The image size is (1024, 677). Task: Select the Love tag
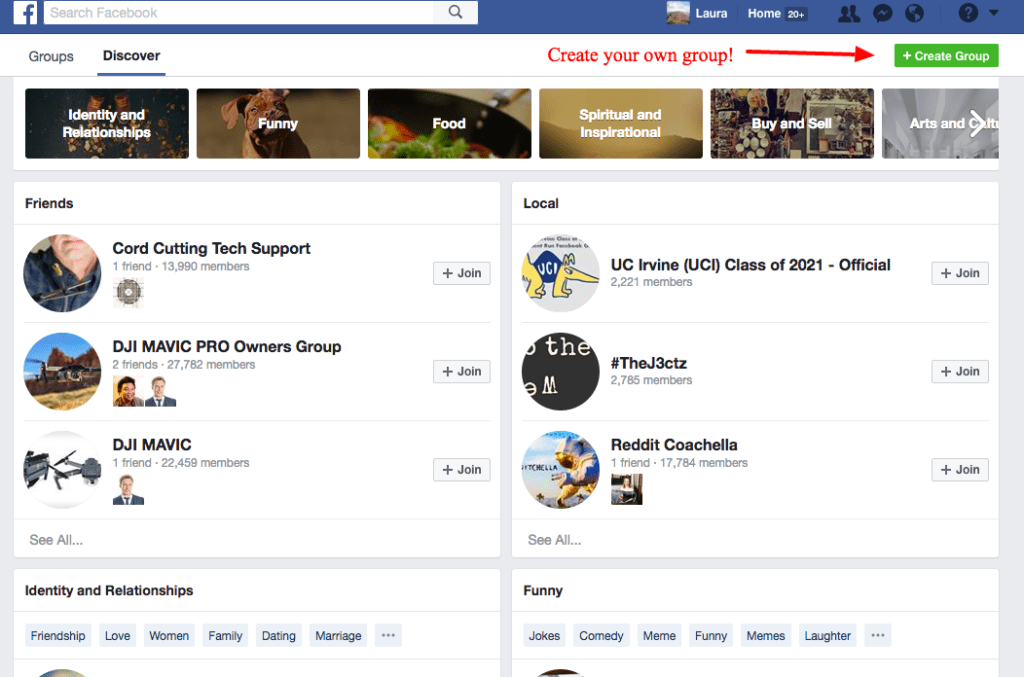pyautogui.click(x=118, y=635)
